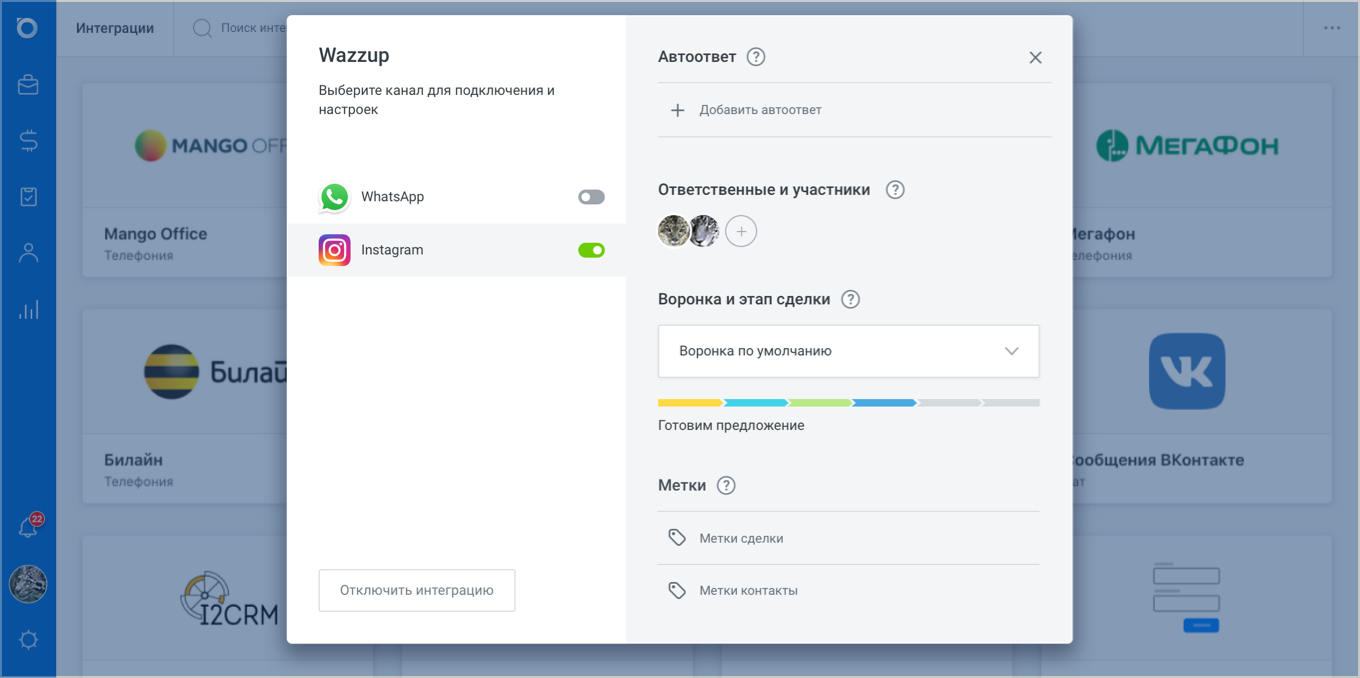Open the tasks checklist icon in sidebar

pyautogui.click(x=28, y=197)
